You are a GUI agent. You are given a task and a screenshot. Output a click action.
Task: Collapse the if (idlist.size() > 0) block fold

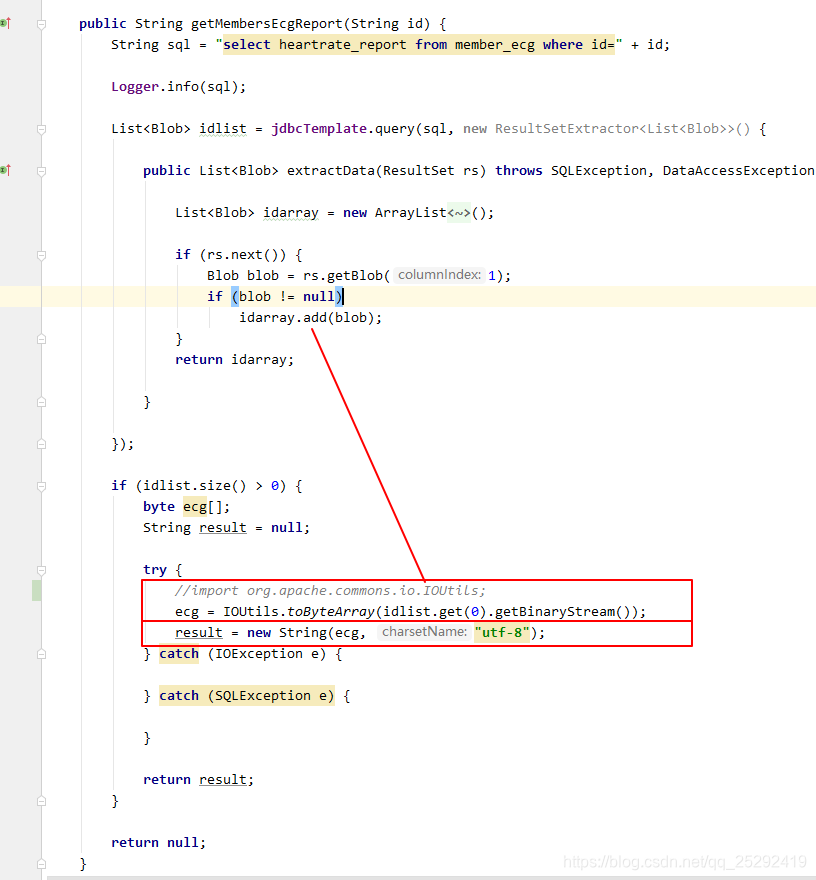(x=41, y=486)
